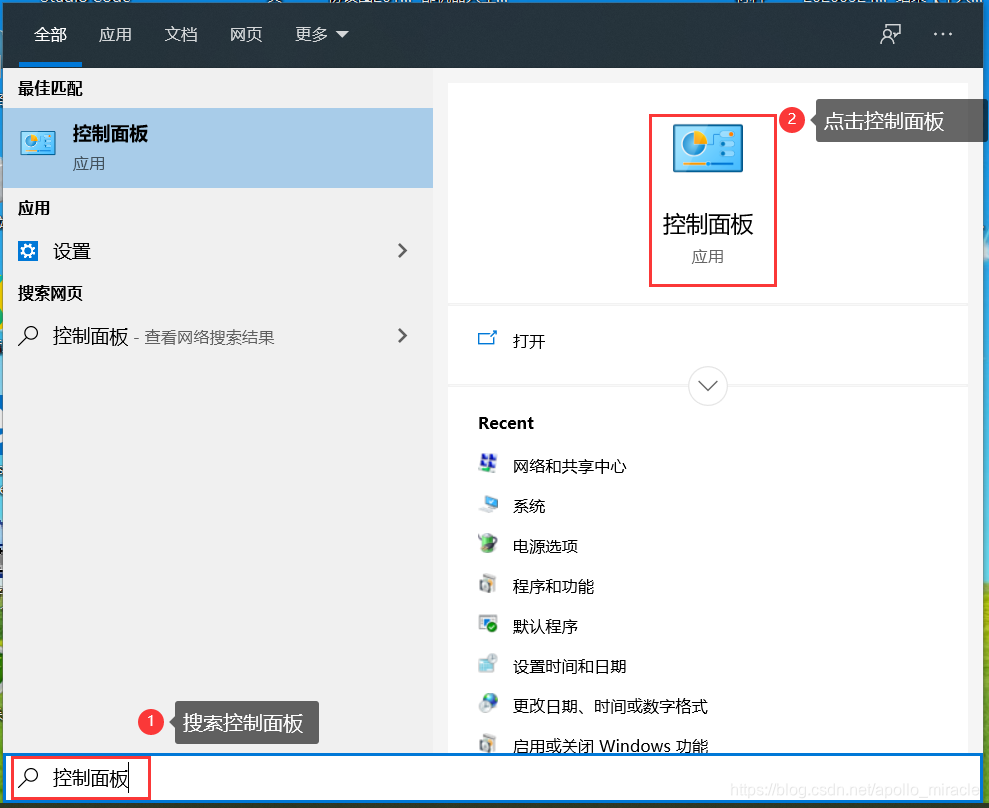
Task: Open 默认程序 recent item
Action: coord(545,626)
